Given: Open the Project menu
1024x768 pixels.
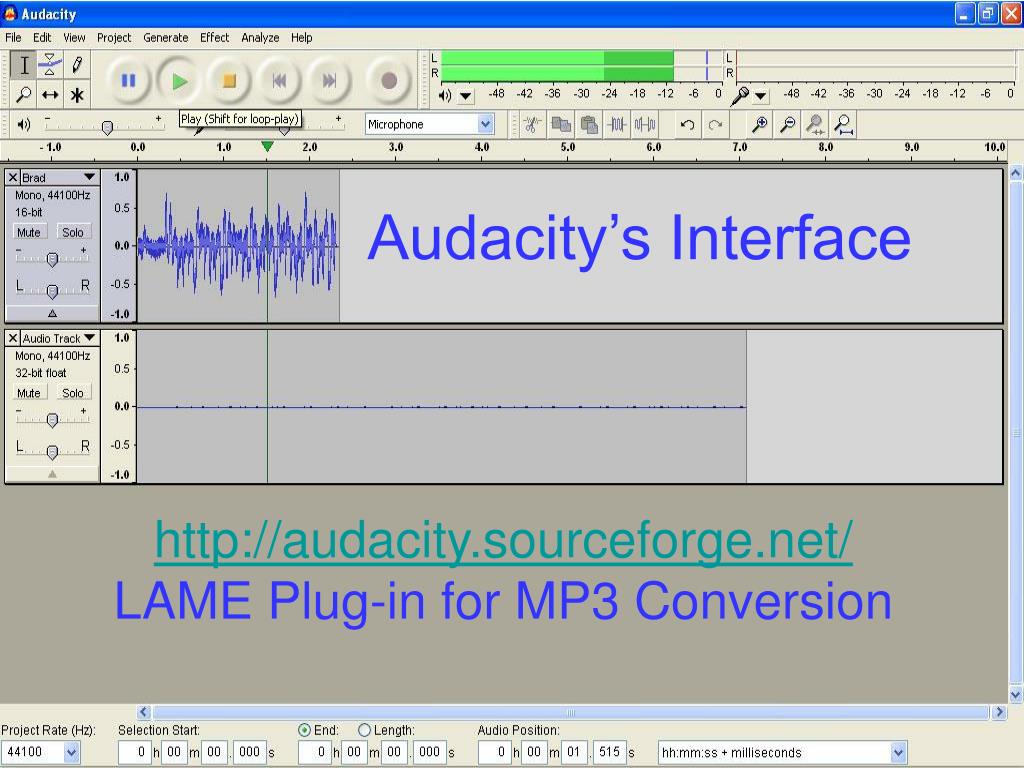Looking at the screenshot, I should [x=114, y=37].
